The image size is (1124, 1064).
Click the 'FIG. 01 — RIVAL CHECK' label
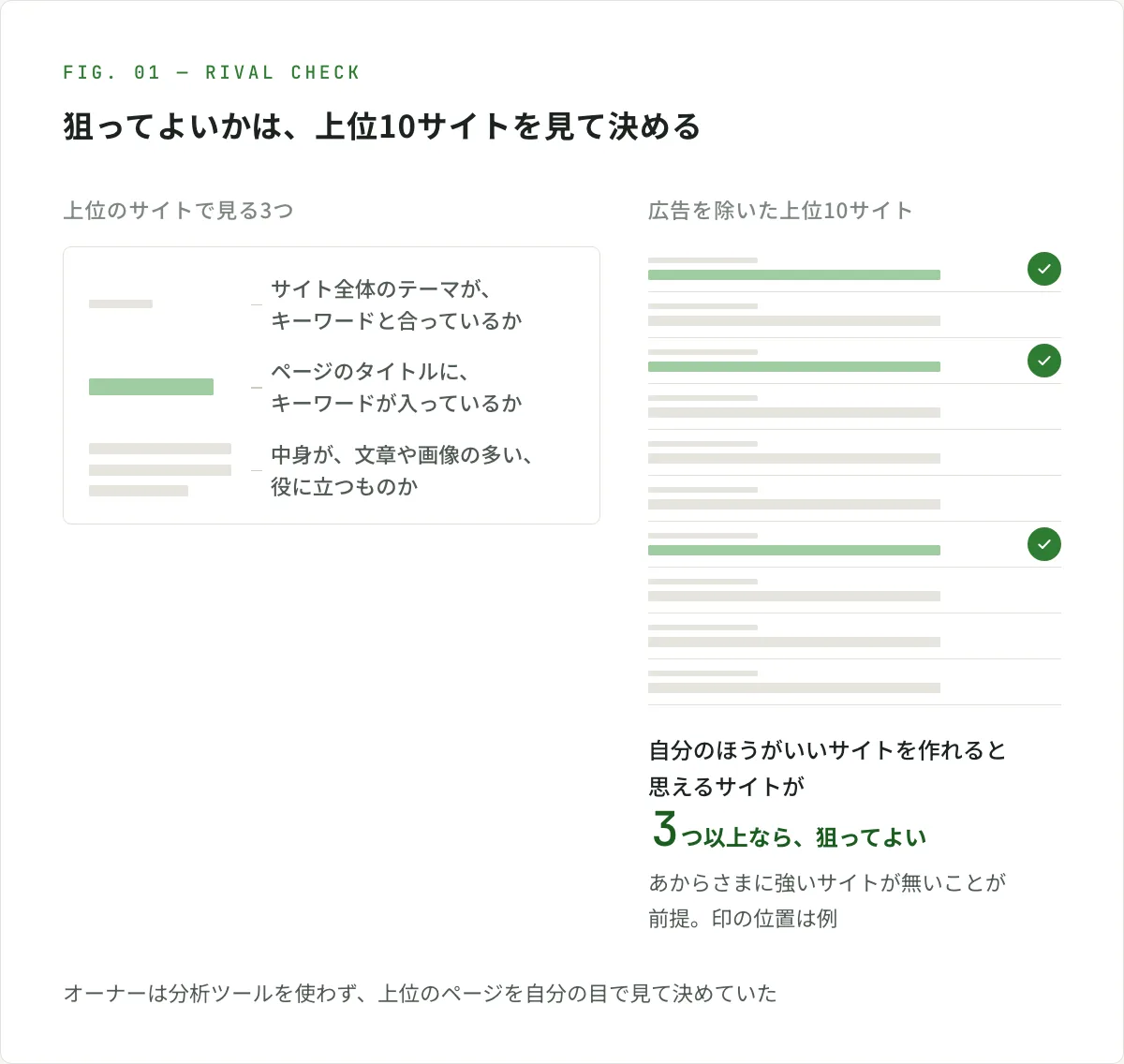(x=212, y=73)
